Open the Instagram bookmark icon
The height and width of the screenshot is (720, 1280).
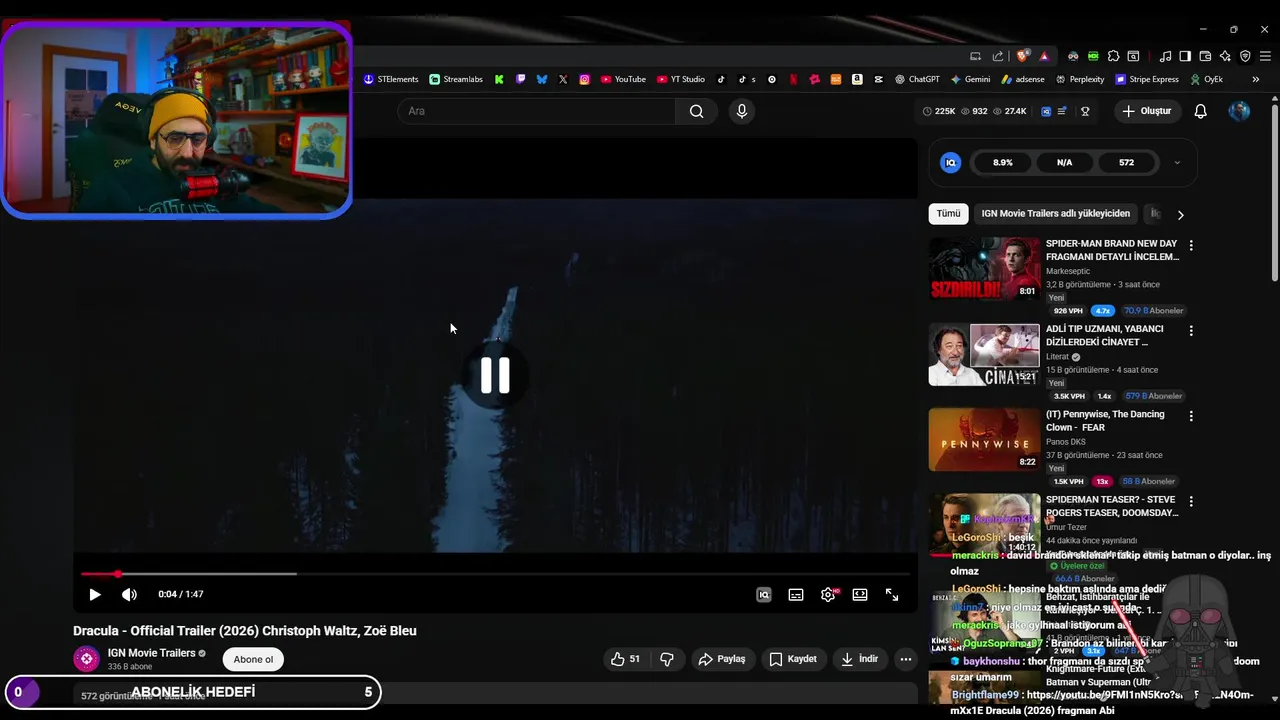pyautogui.click(x=585, y=79)
